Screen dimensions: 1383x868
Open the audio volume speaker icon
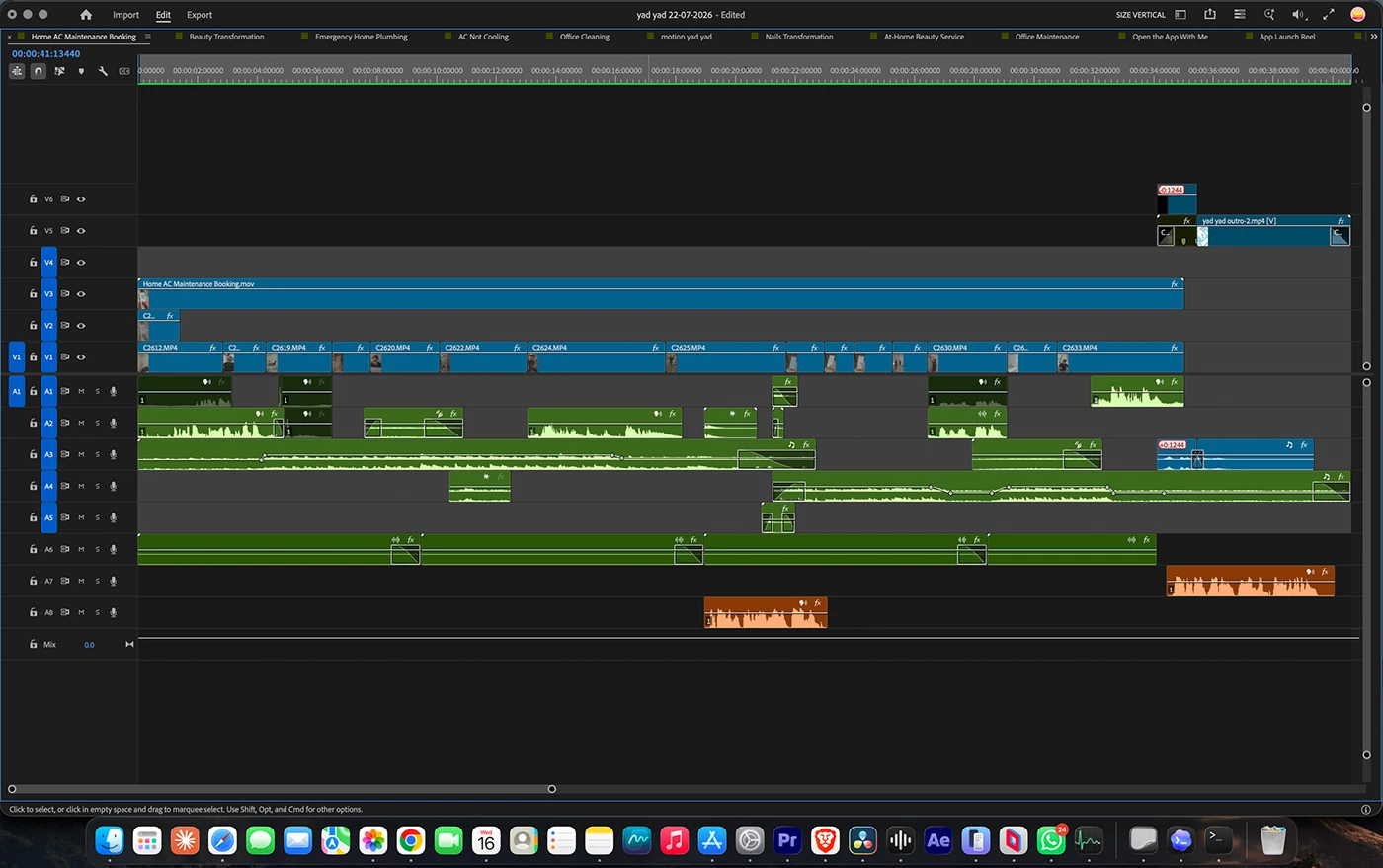(x=1299, y=15)
